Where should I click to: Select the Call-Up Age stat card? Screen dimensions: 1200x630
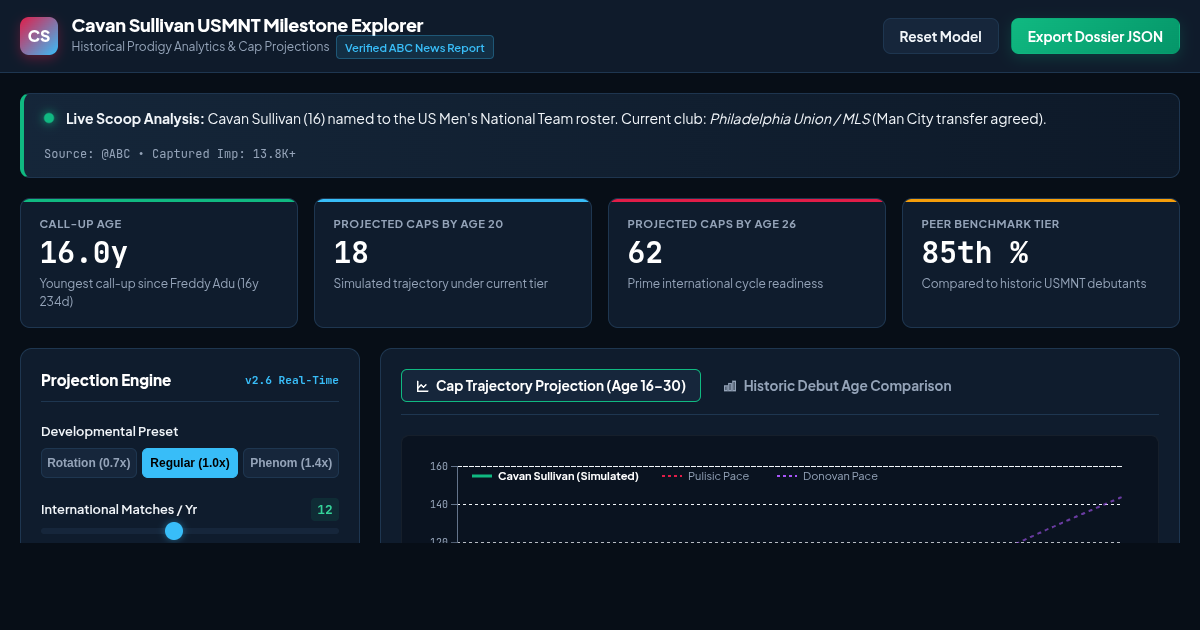click(159, 263)
